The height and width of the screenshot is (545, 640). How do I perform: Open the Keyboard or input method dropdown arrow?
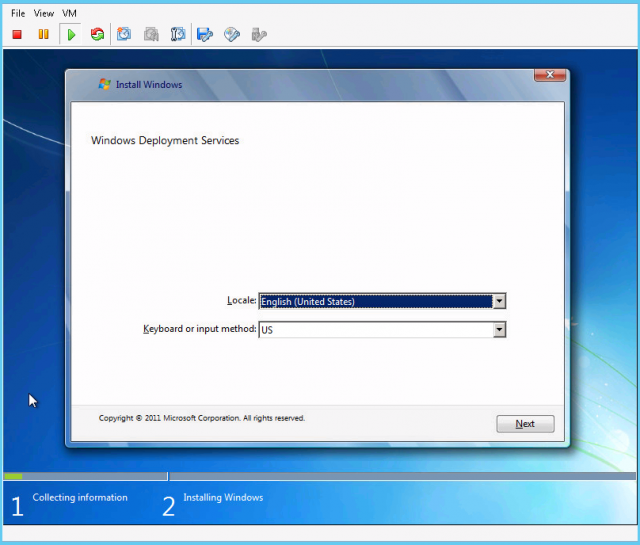click(499, 330)
